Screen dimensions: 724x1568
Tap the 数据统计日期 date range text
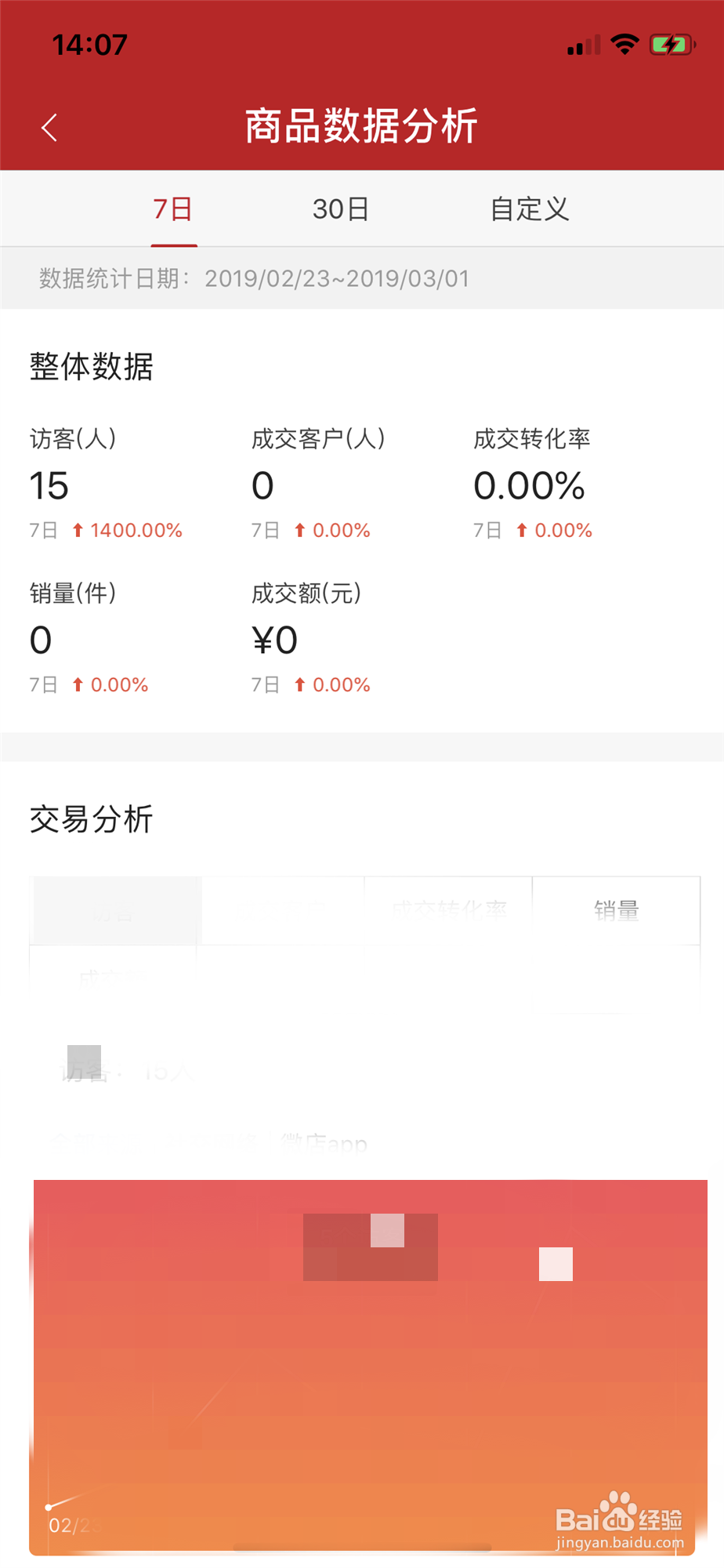pyautogui.click(x=337, y=278)
